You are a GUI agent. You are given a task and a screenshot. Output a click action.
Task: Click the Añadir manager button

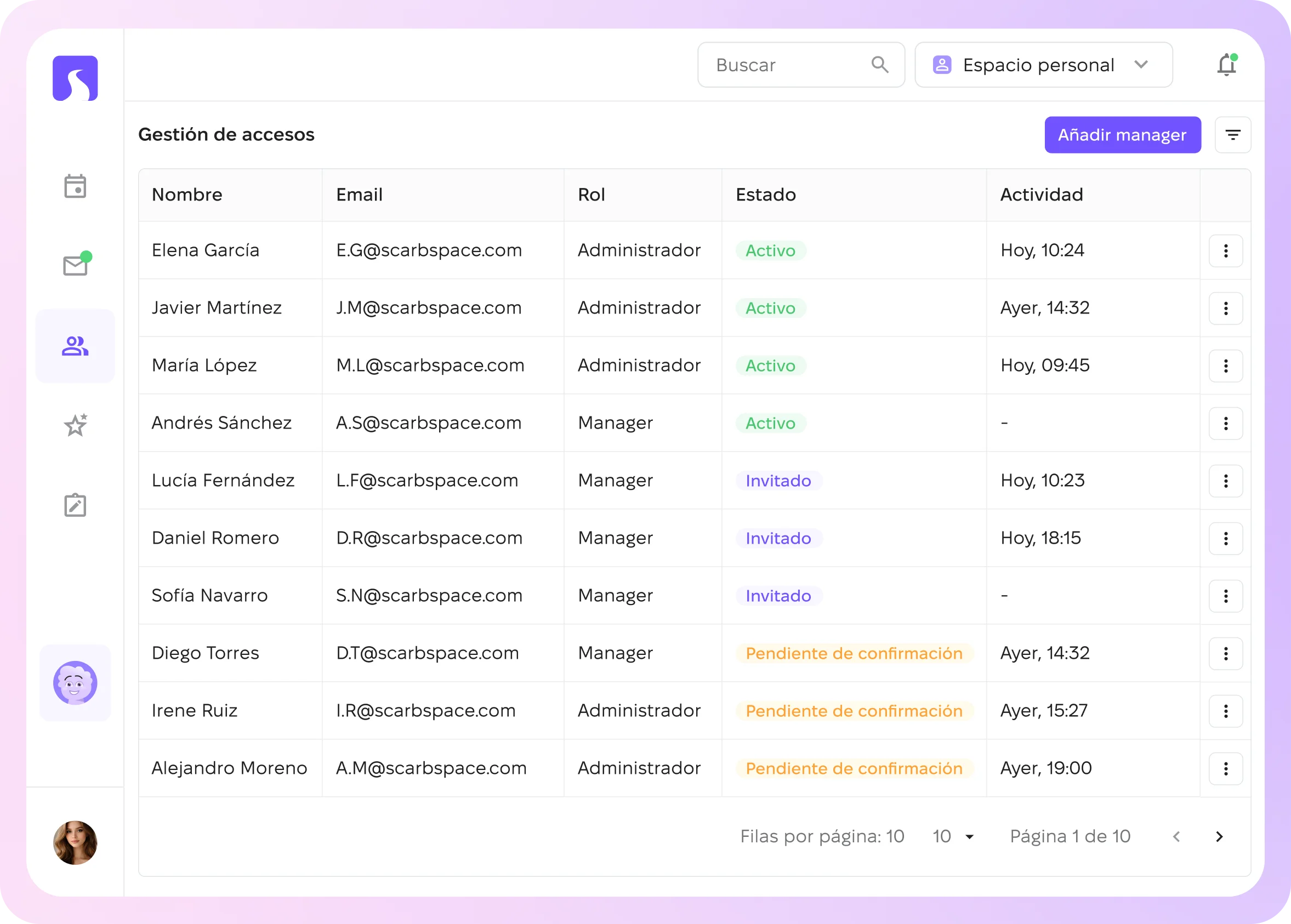click(1122, 135)
